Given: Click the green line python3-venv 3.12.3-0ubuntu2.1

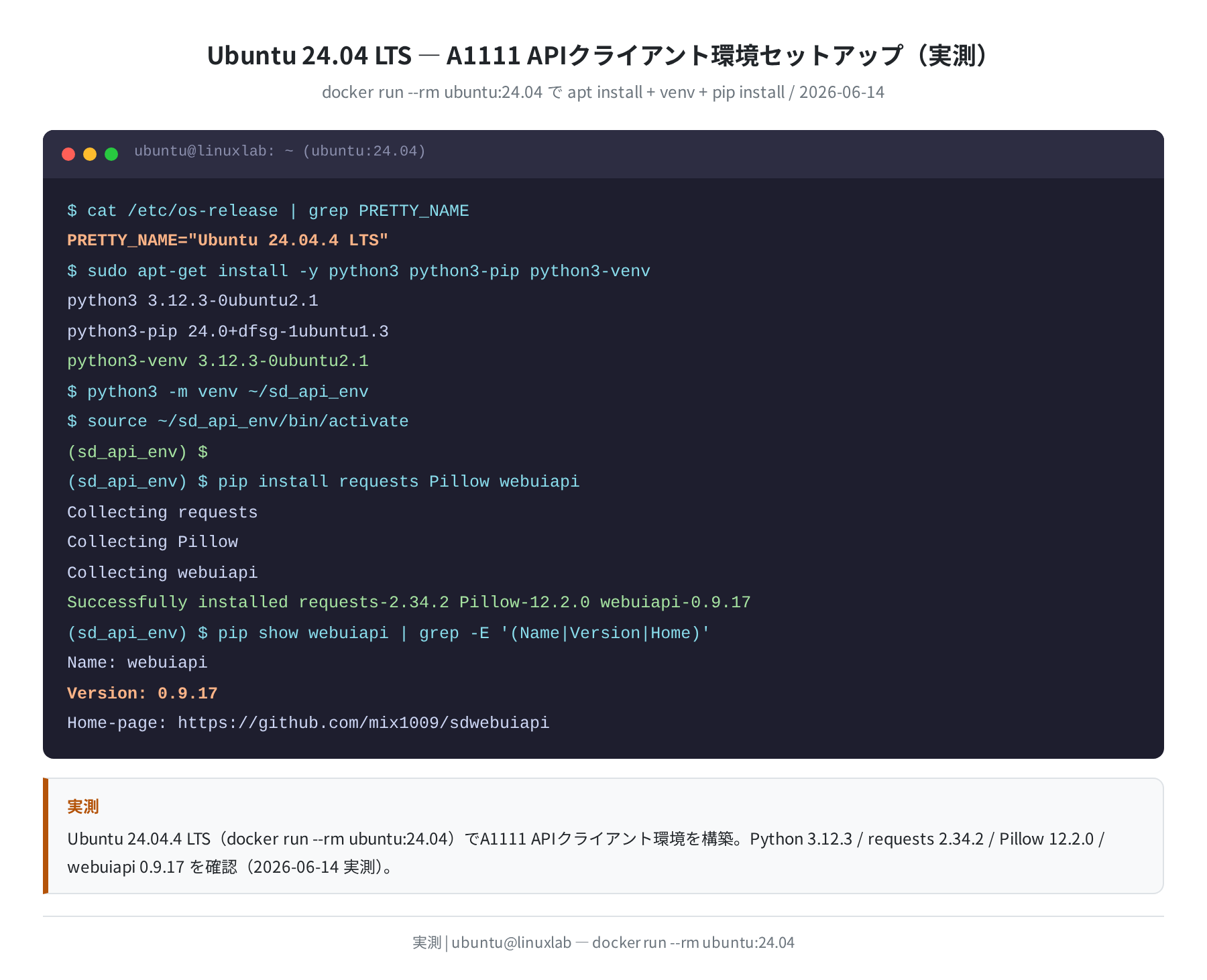Looking at the screenshot, I should tap(218, 361).
